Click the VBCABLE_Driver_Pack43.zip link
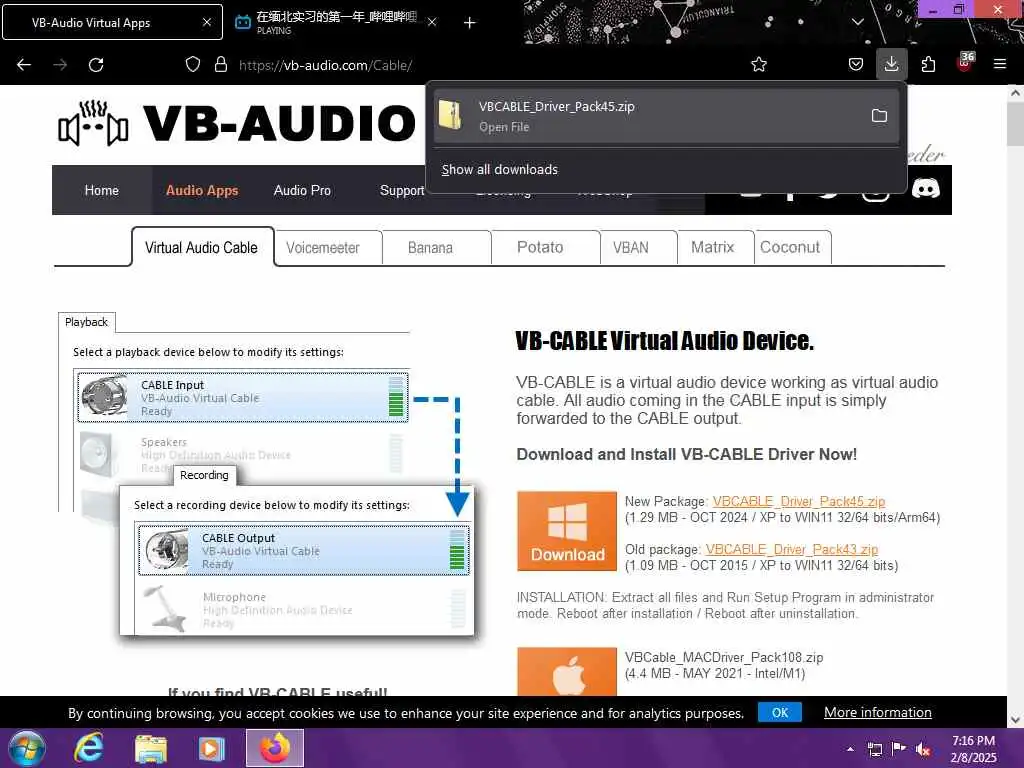The image size is (1024, 768). point(792,549)
